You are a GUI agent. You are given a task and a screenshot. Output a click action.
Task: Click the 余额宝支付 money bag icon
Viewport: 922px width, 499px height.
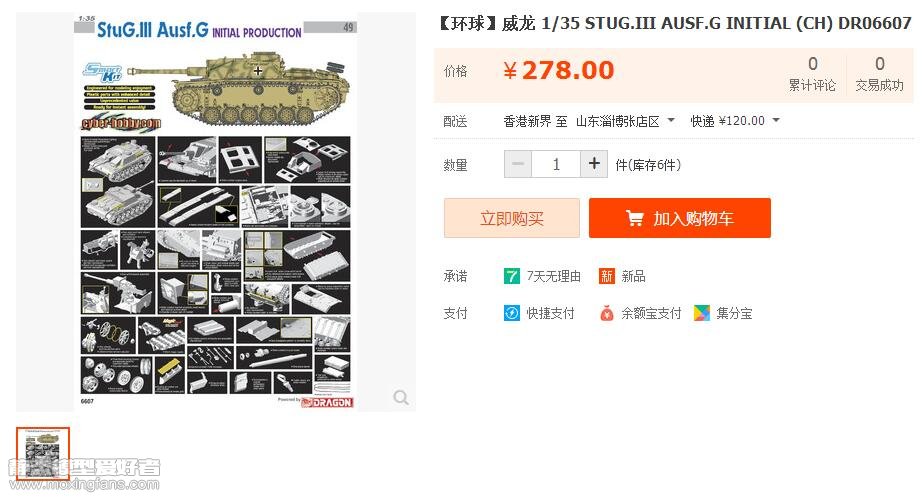point(606,313)
